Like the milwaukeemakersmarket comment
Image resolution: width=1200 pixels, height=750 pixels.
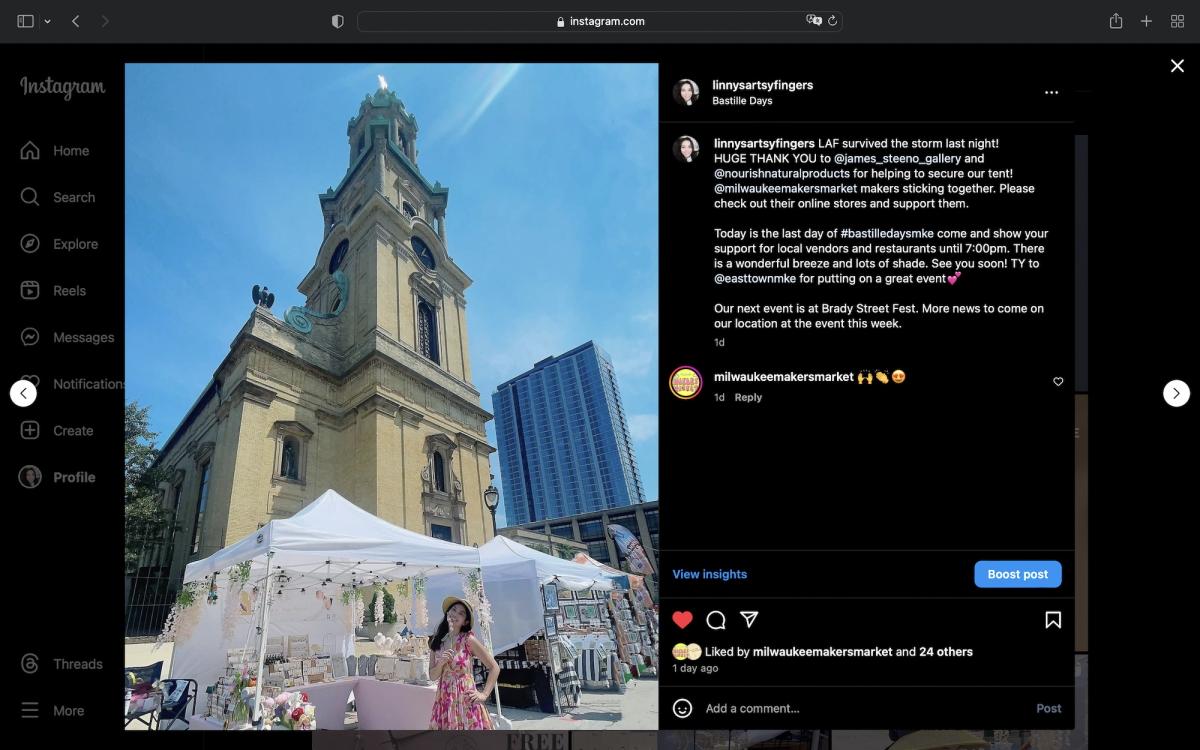coord(1058,382)
